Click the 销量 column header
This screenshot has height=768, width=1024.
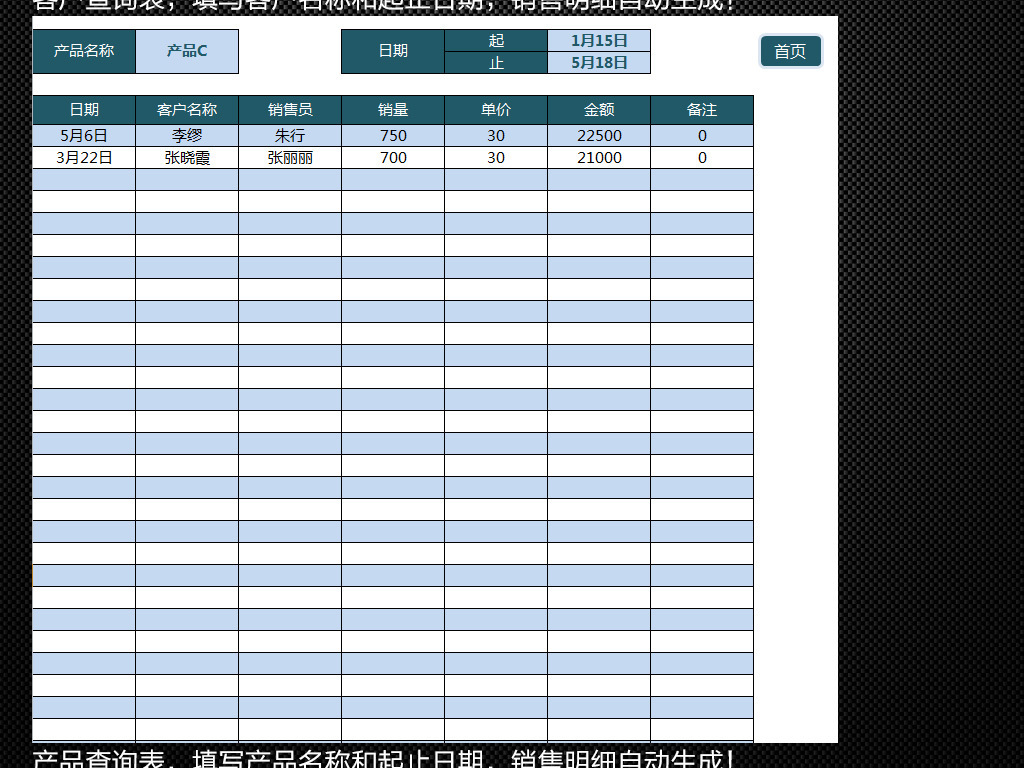[x=392, y=109]
